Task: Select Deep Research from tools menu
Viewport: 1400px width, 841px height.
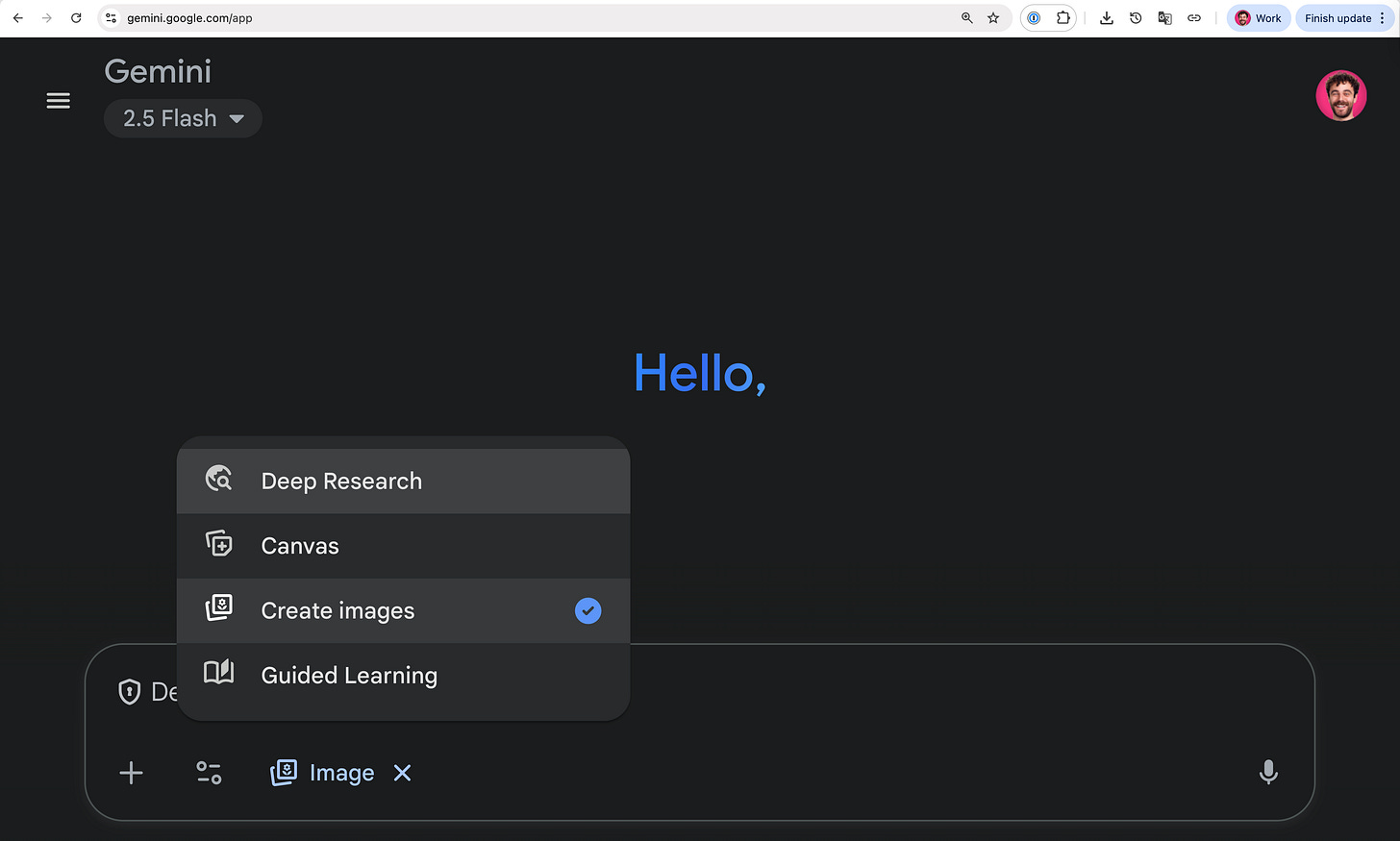Action: 403,481
